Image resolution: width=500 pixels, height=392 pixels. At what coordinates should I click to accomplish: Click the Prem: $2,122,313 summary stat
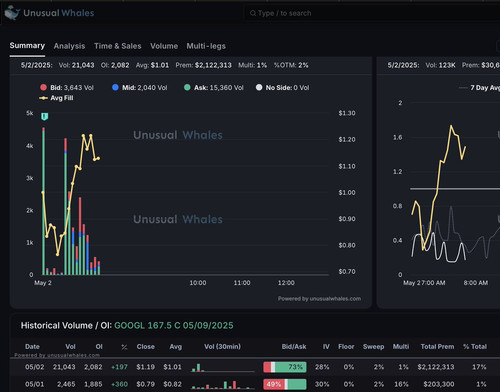(203, 65)
